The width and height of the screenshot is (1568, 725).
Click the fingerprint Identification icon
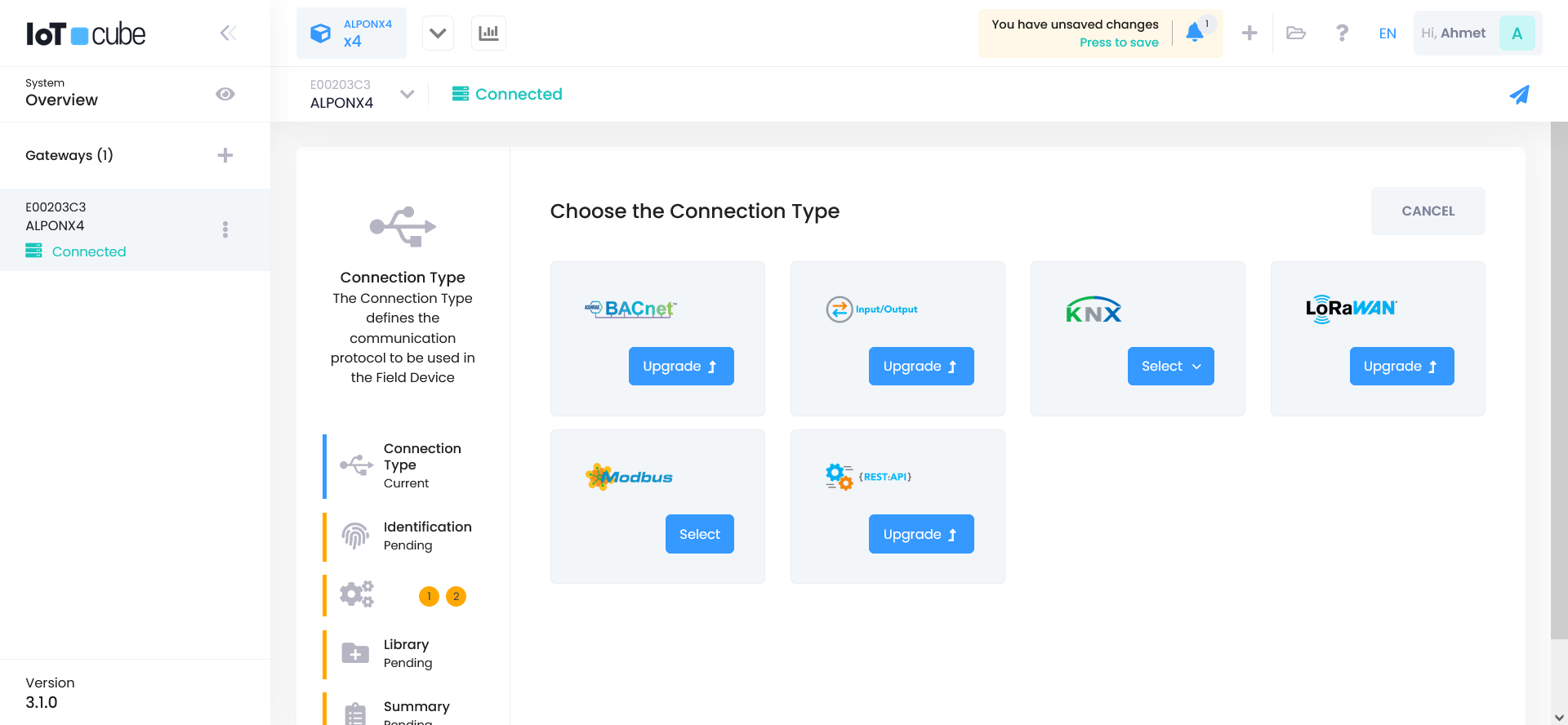tap(355, 536)
